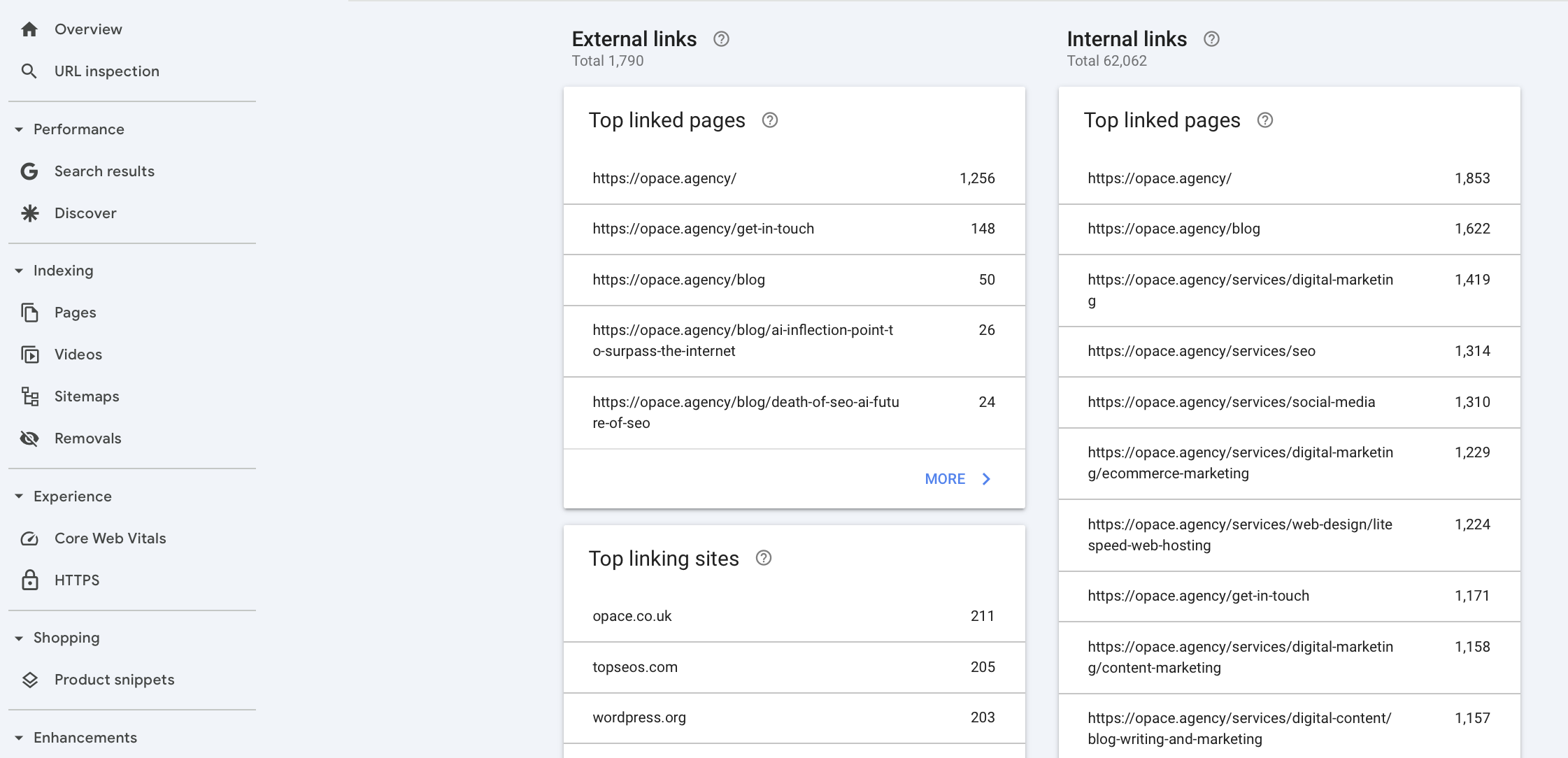The image size is (1568, 758).
Task: Click MORE under external Top linked pages
Action: (957, 478)
